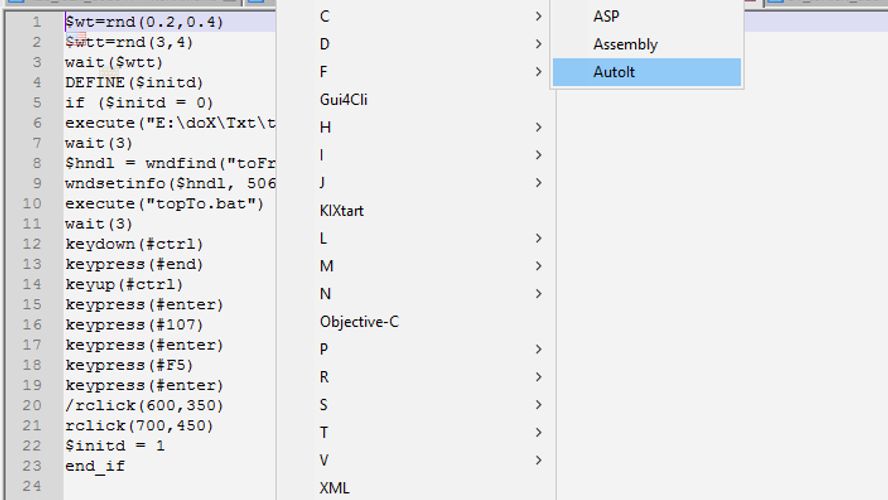Choose KIXtart from the language list

pyautogui.click(x=340, y=210)
